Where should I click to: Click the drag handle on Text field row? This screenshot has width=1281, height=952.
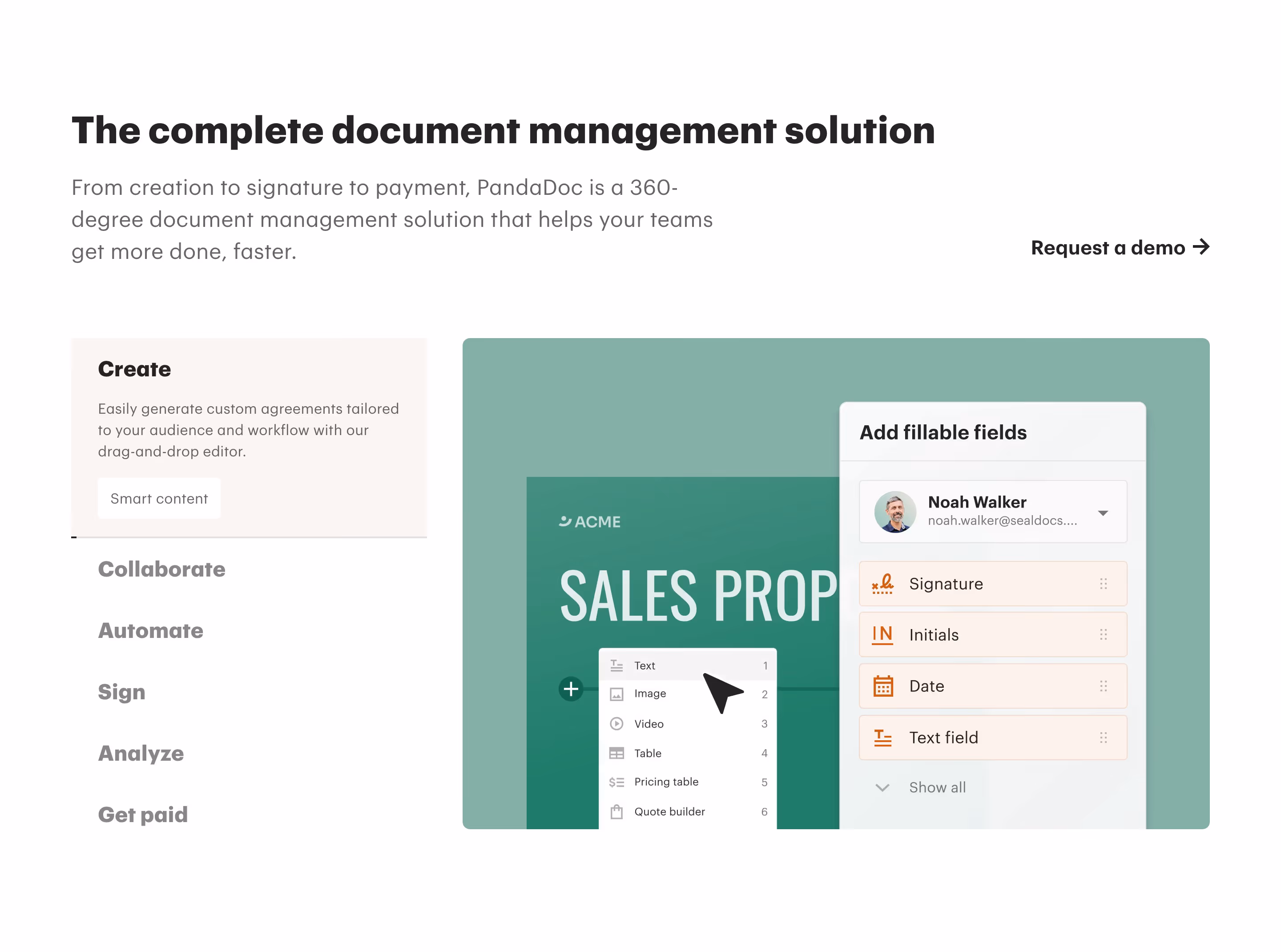pos(1103,738)
